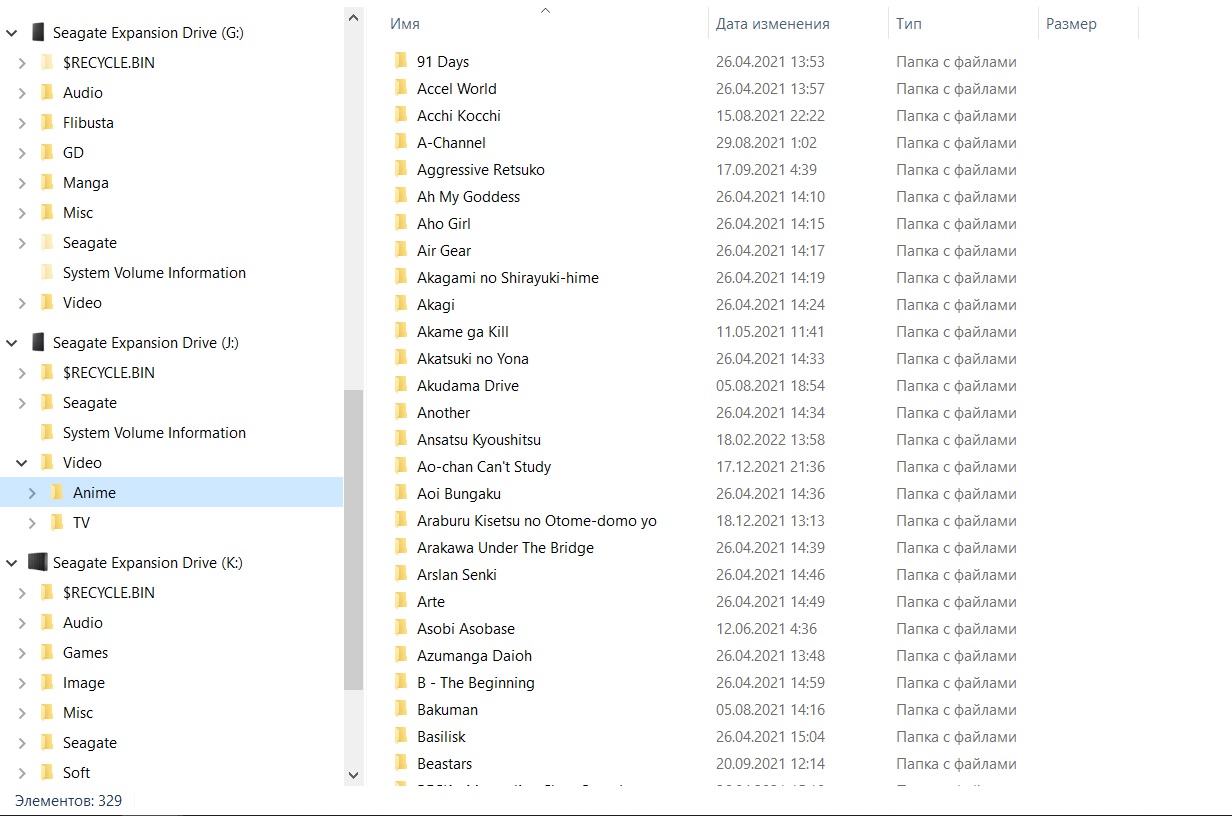Viewport: 1232px width, 816px height.
Task: Collapse the Video folder under drive J:
Action: point(22,463)
